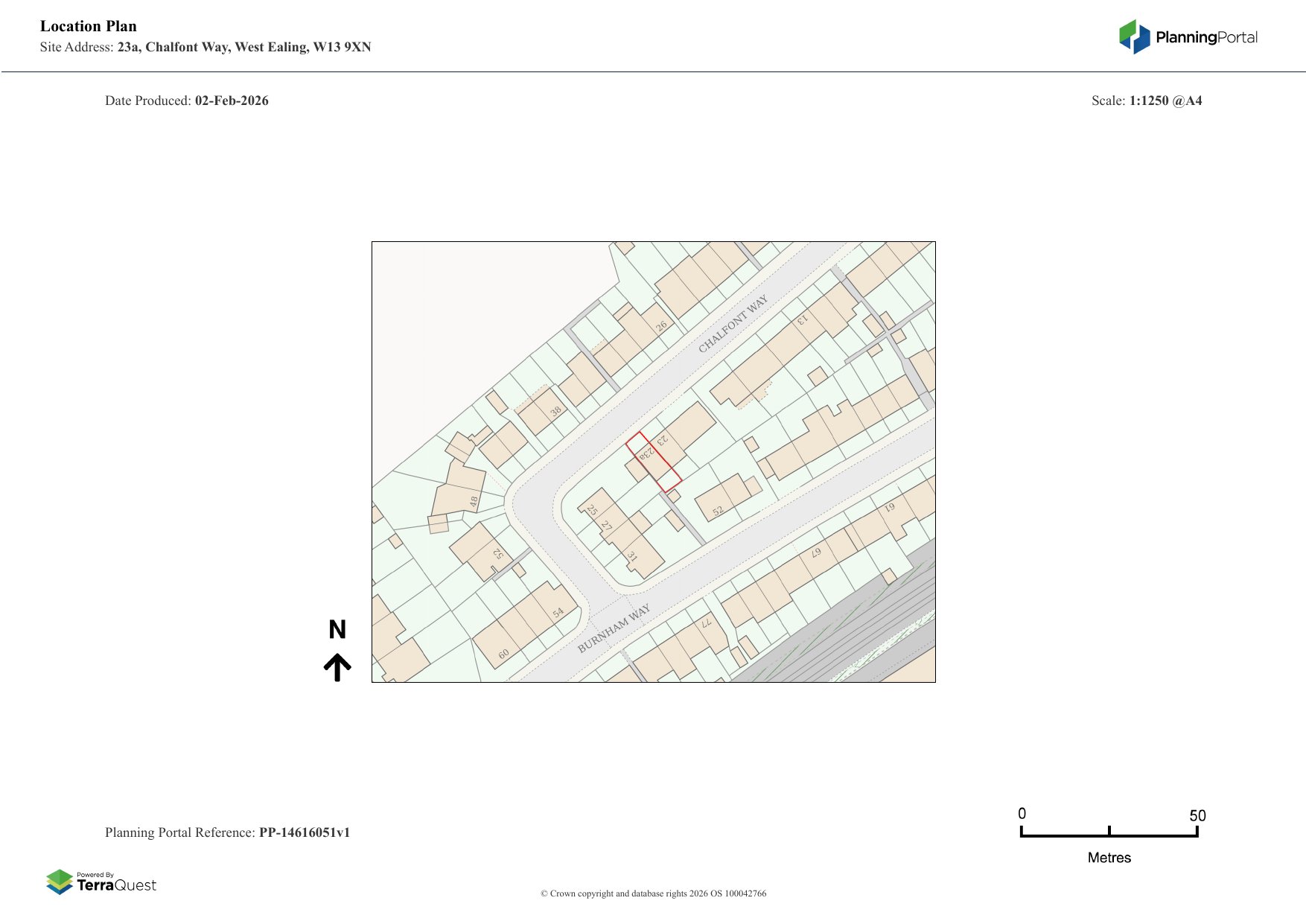1306x924 pixels.
Task: Select building number 13 on the map
Action: pyautogui.click(x=802, y=319)
